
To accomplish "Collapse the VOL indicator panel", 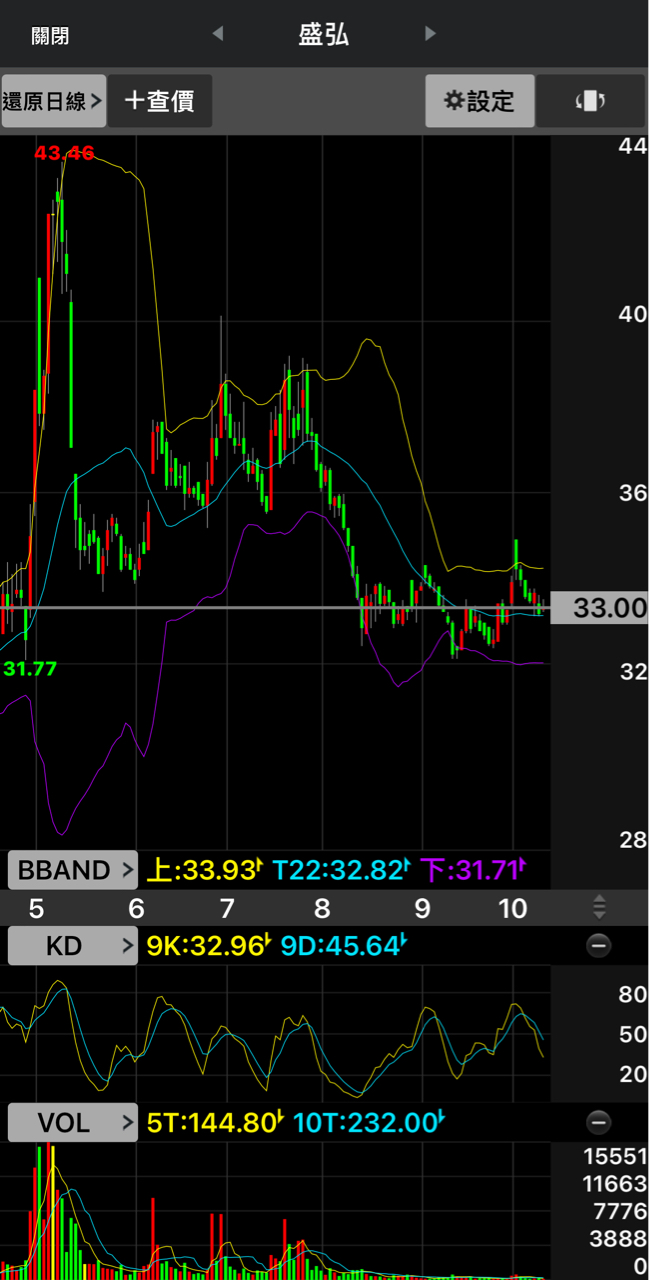I will [598, 1122].
